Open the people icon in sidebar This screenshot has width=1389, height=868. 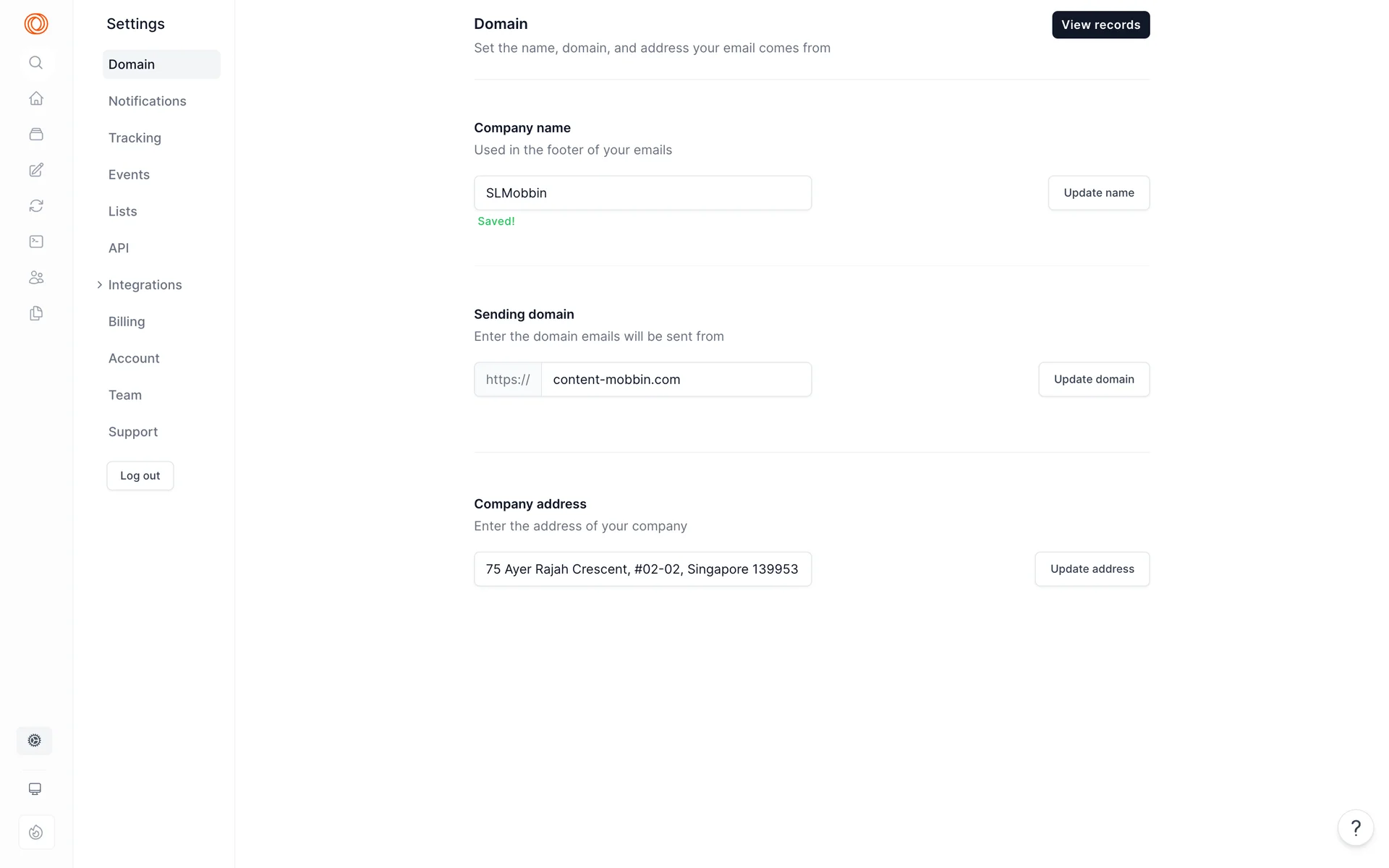tap(36, 278)
